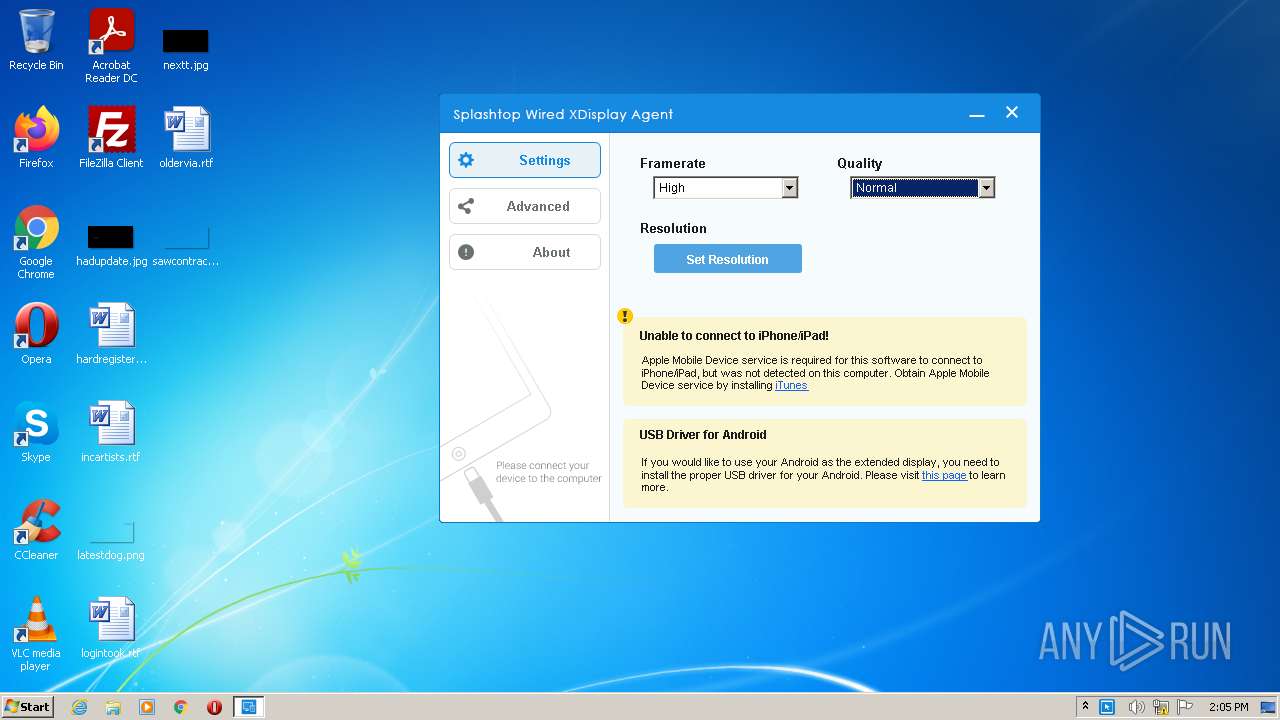
Task: Click the share icon on Advanced tab
Action: (x=466, y=206)
